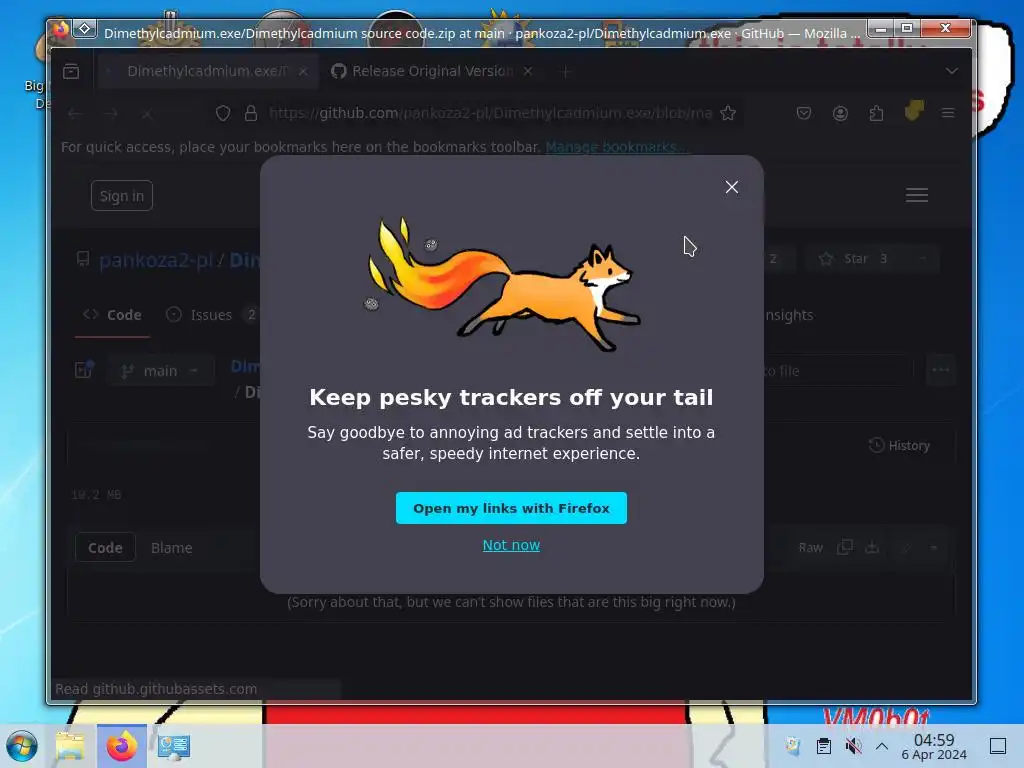View site security padlock info
1024x768 pixels.
click(250, 114)
